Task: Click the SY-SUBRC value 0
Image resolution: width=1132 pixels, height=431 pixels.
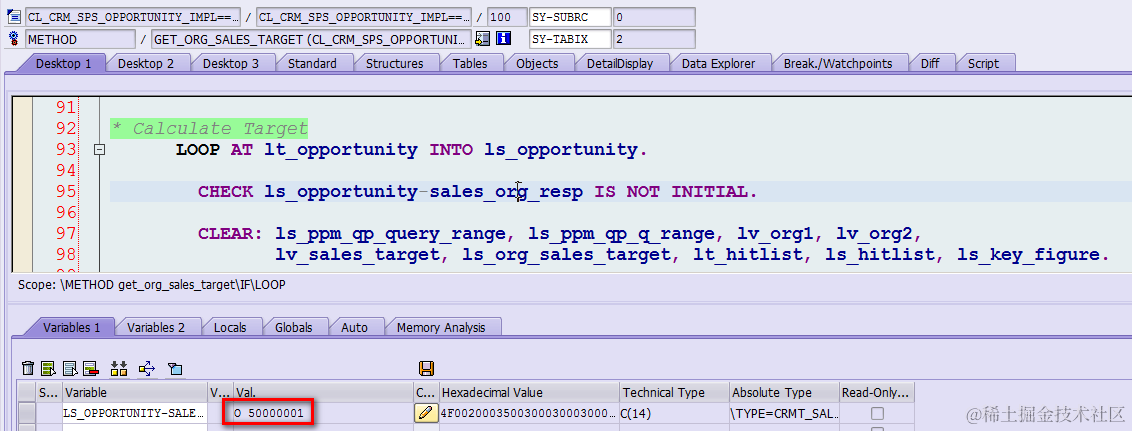Action: (654, 17)
